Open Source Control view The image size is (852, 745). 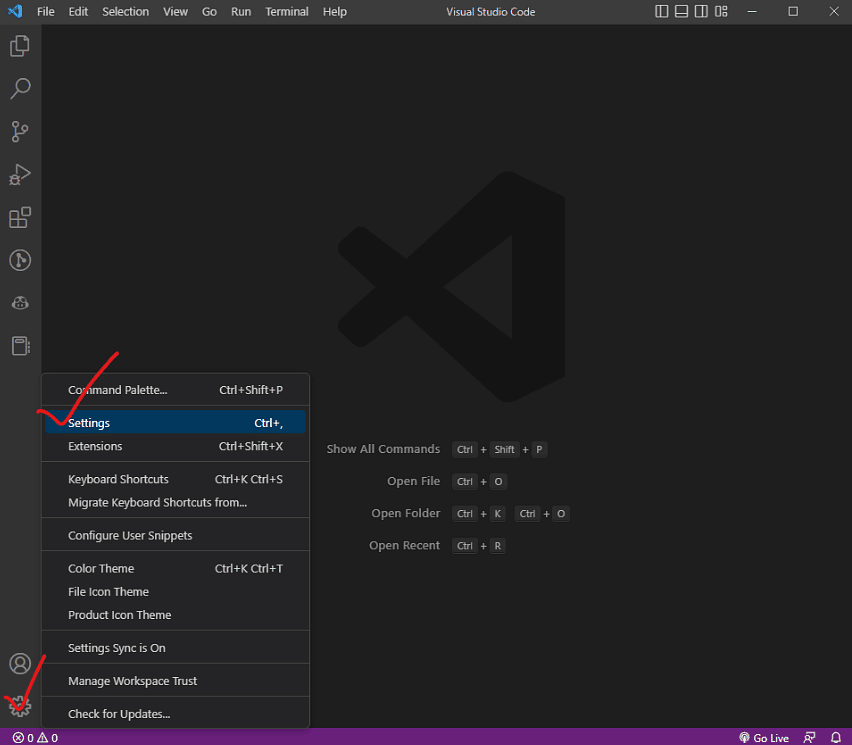tap(20, 132)
